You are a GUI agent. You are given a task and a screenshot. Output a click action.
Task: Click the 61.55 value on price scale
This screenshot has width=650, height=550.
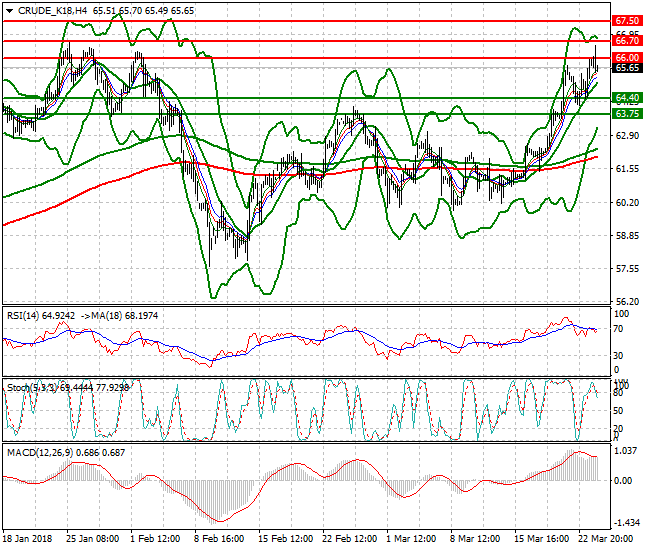(627, 168)
